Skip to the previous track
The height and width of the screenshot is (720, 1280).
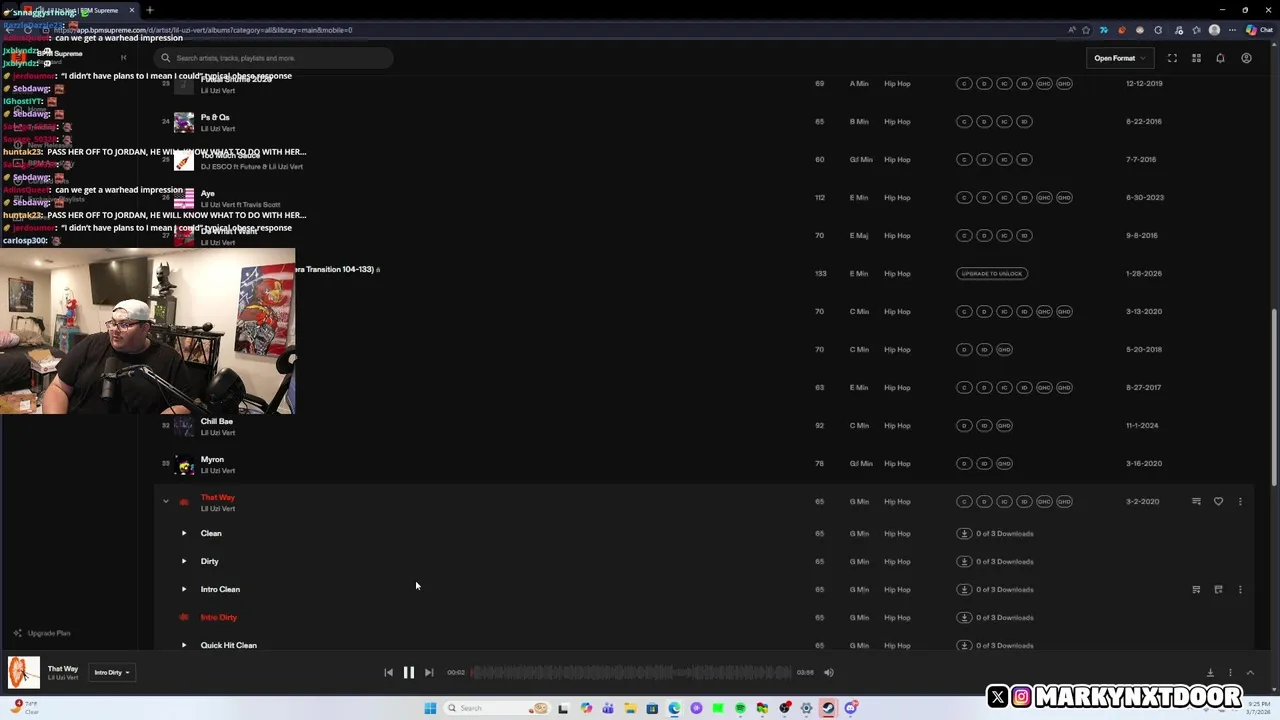tap(388, 673)
